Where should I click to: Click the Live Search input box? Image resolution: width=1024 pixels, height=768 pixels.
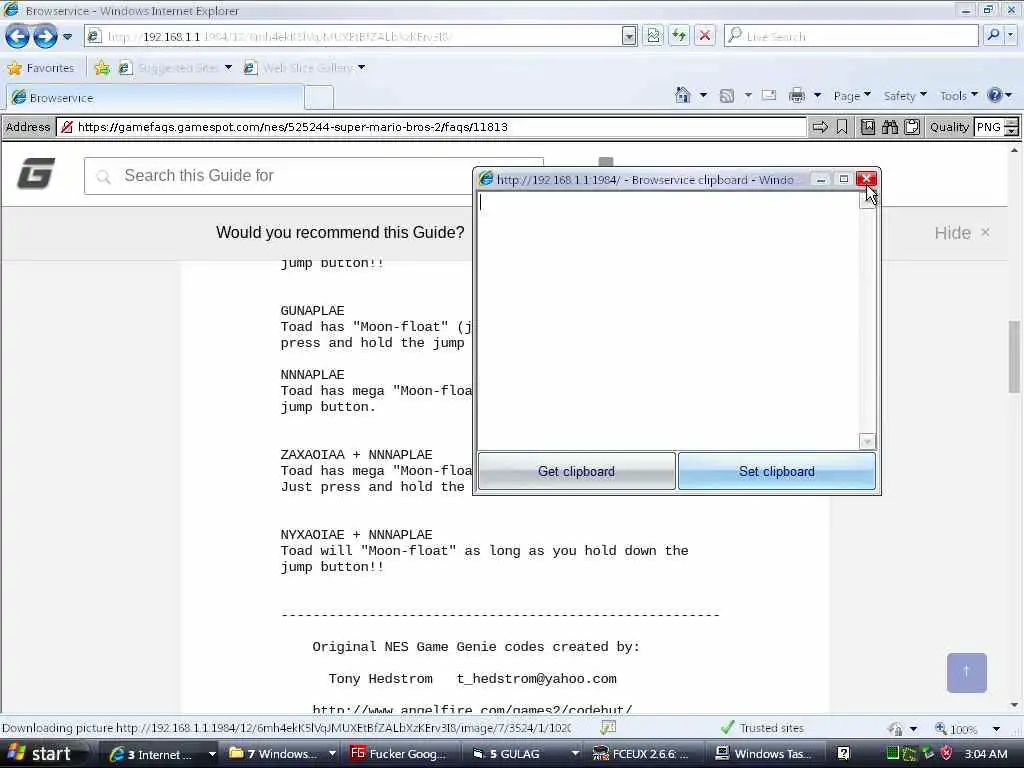851,36
